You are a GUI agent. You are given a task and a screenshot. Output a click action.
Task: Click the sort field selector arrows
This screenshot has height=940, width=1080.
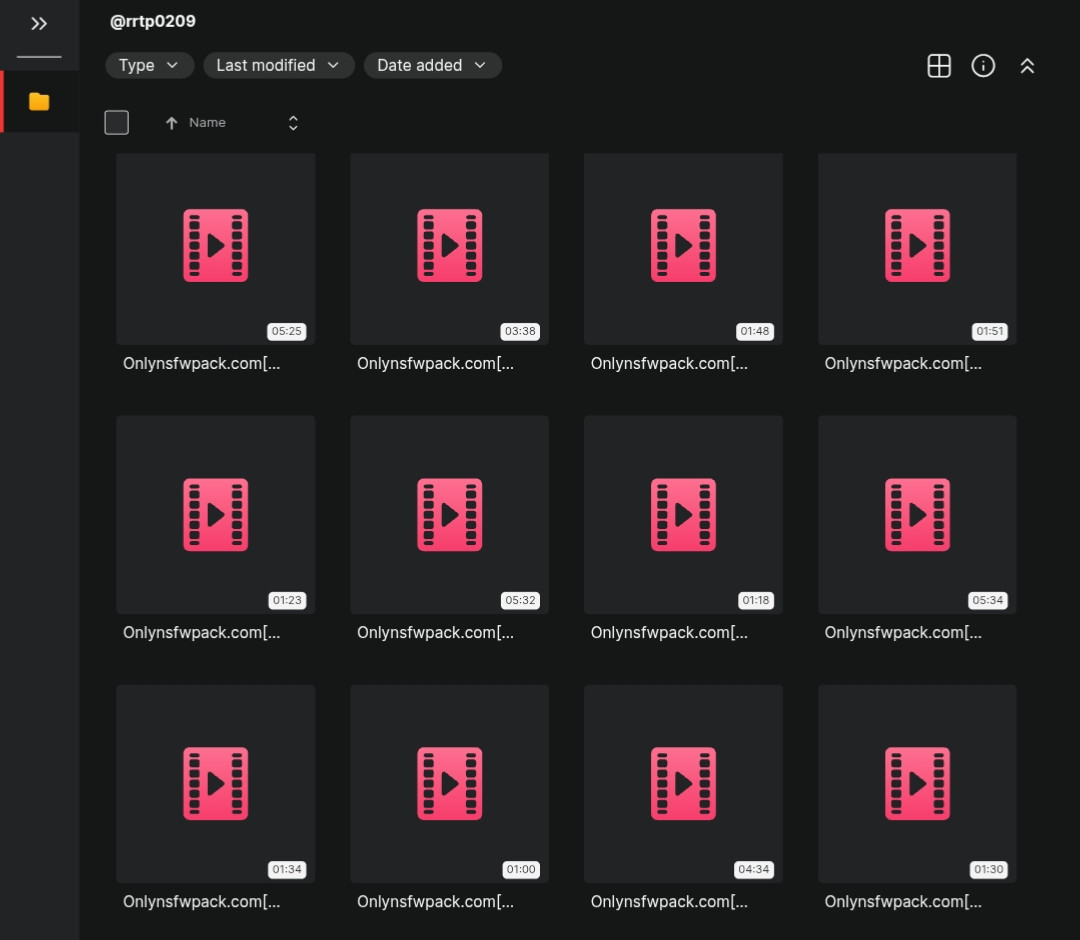293,123
